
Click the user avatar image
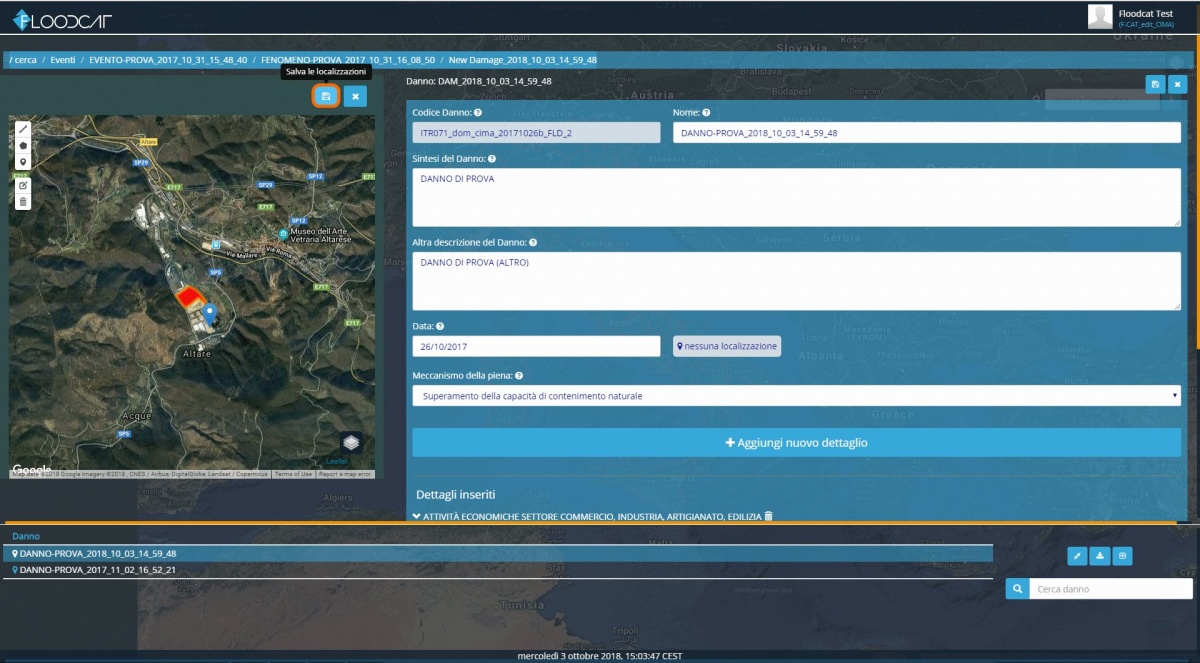pyautogui.click(x=1100, y=16)
